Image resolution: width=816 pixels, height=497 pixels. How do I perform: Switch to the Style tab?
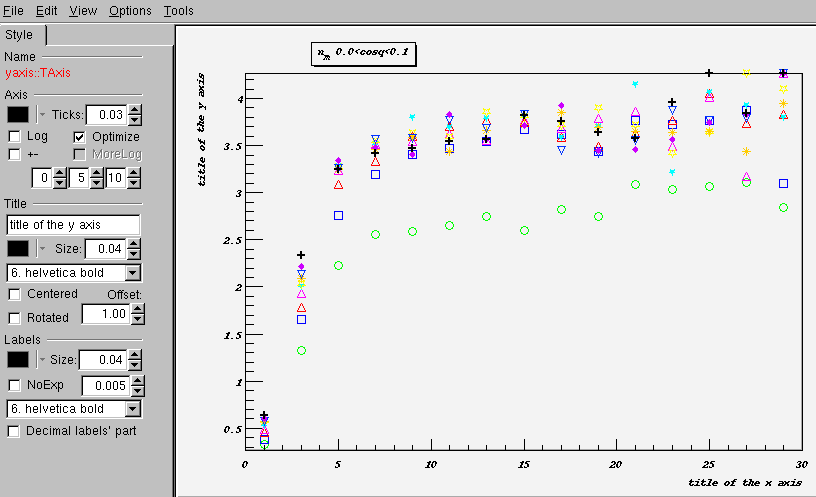point(19,35)
